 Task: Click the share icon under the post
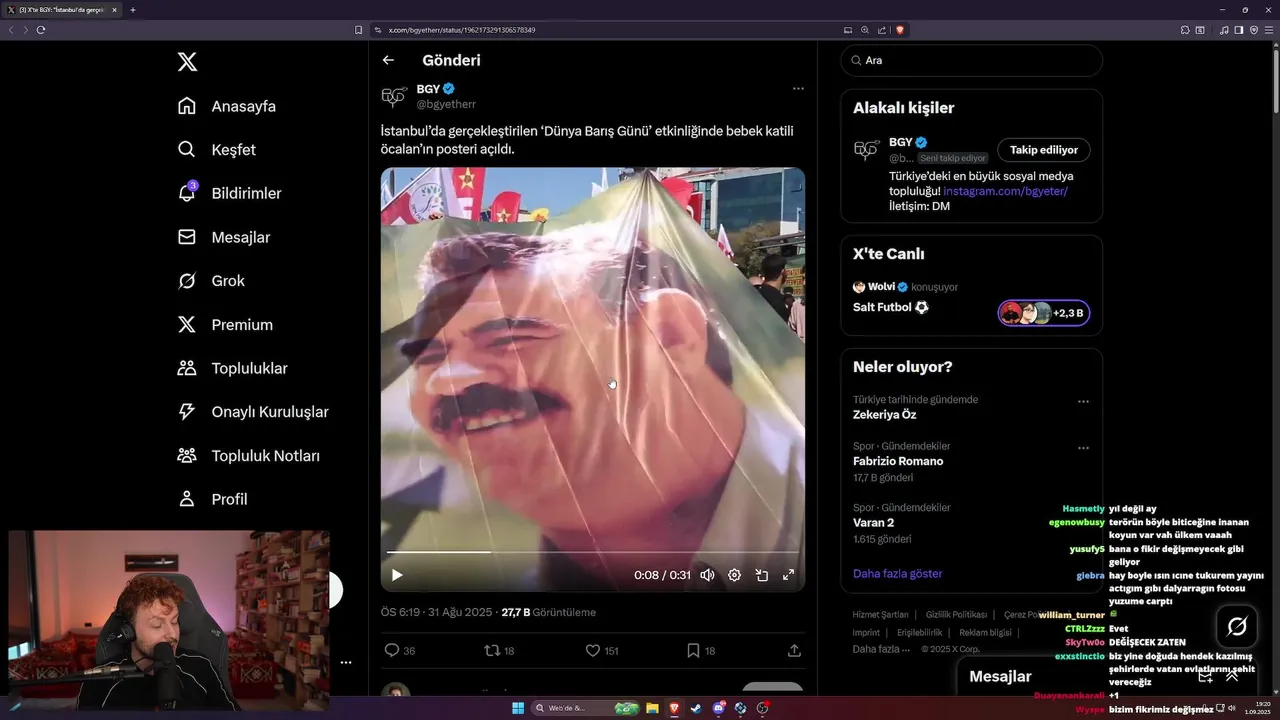(794, 650)
